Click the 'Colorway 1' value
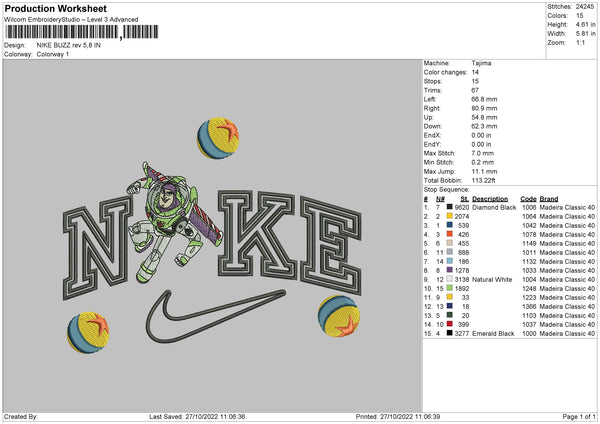 (x=53, y=54)
